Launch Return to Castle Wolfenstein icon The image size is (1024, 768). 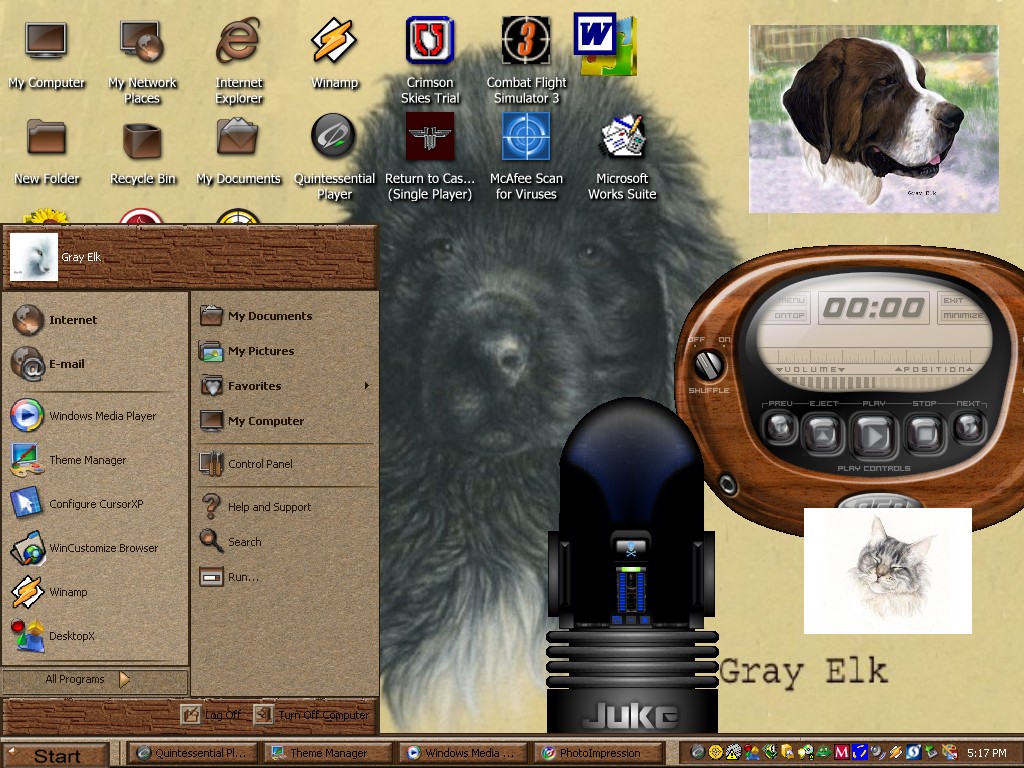point(430,156)
